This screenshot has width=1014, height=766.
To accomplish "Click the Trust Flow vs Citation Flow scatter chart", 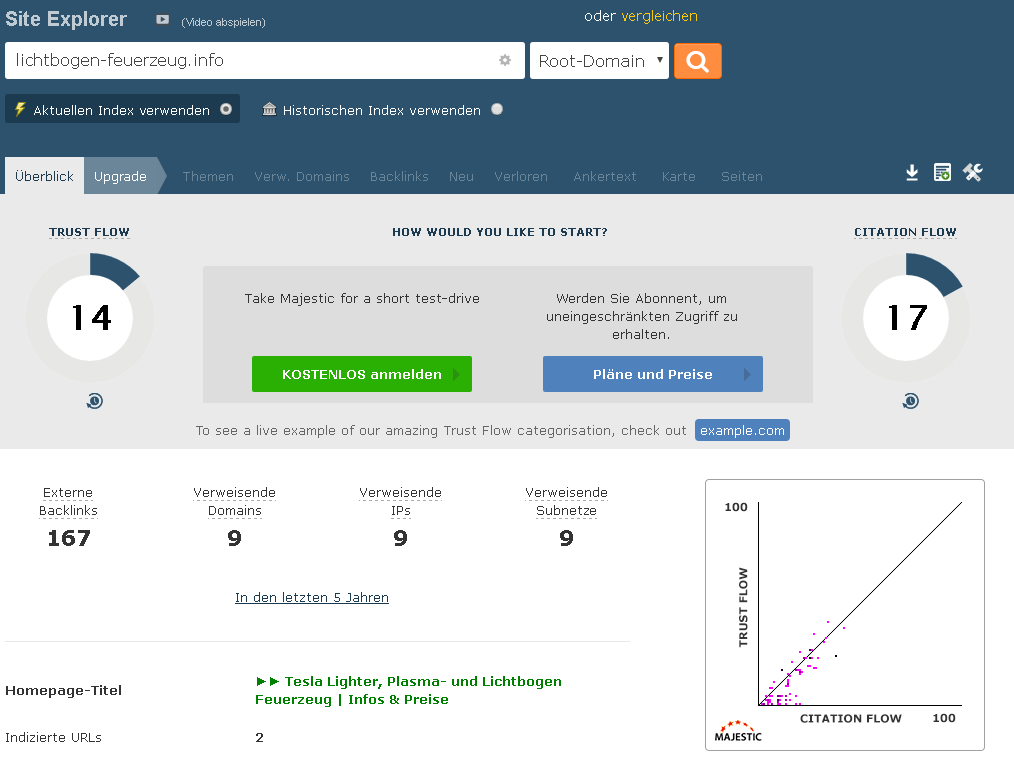I will click(x=845, y=615).
